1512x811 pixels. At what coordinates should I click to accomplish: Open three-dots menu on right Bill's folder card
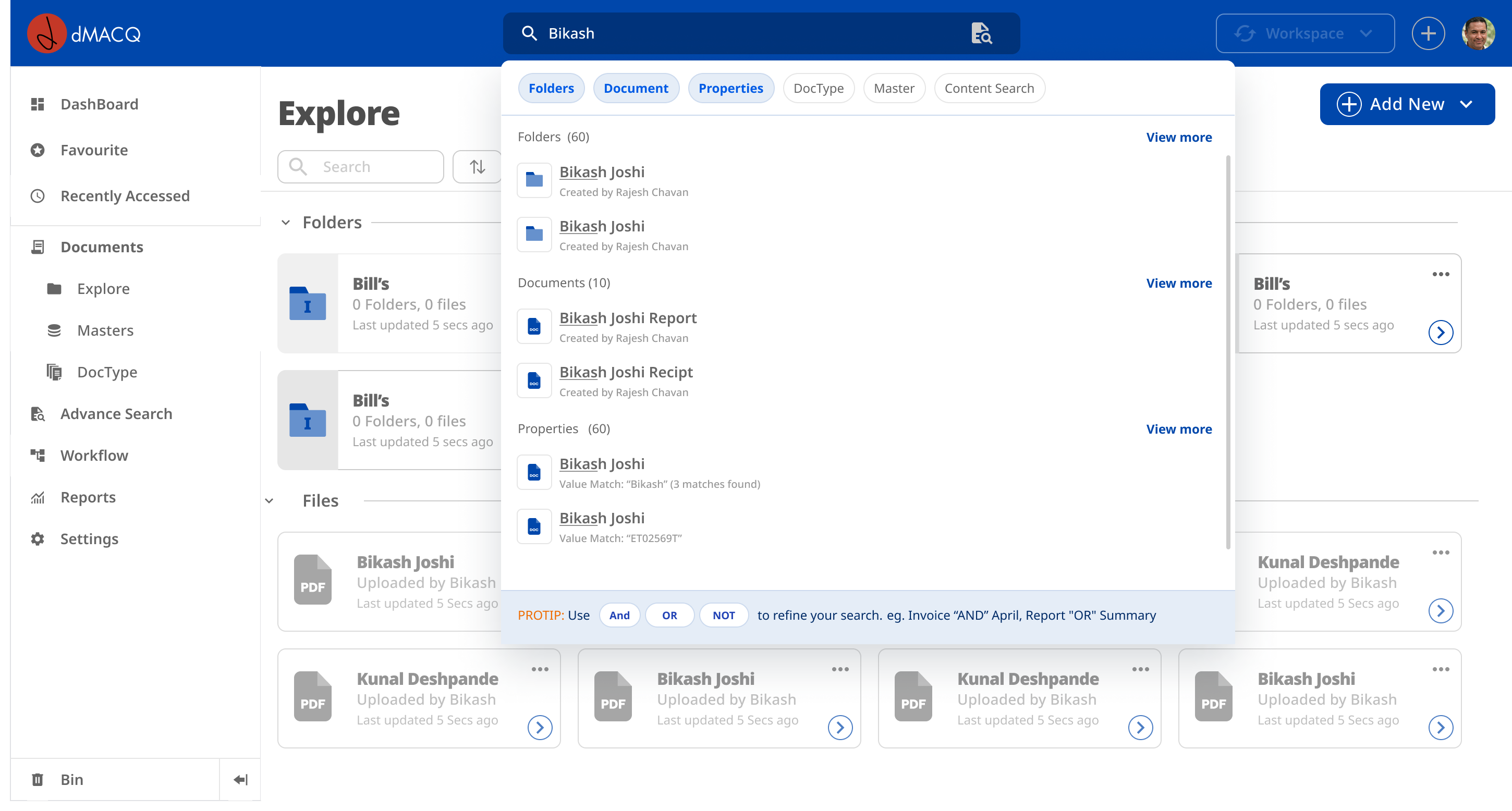[1441, 274]
